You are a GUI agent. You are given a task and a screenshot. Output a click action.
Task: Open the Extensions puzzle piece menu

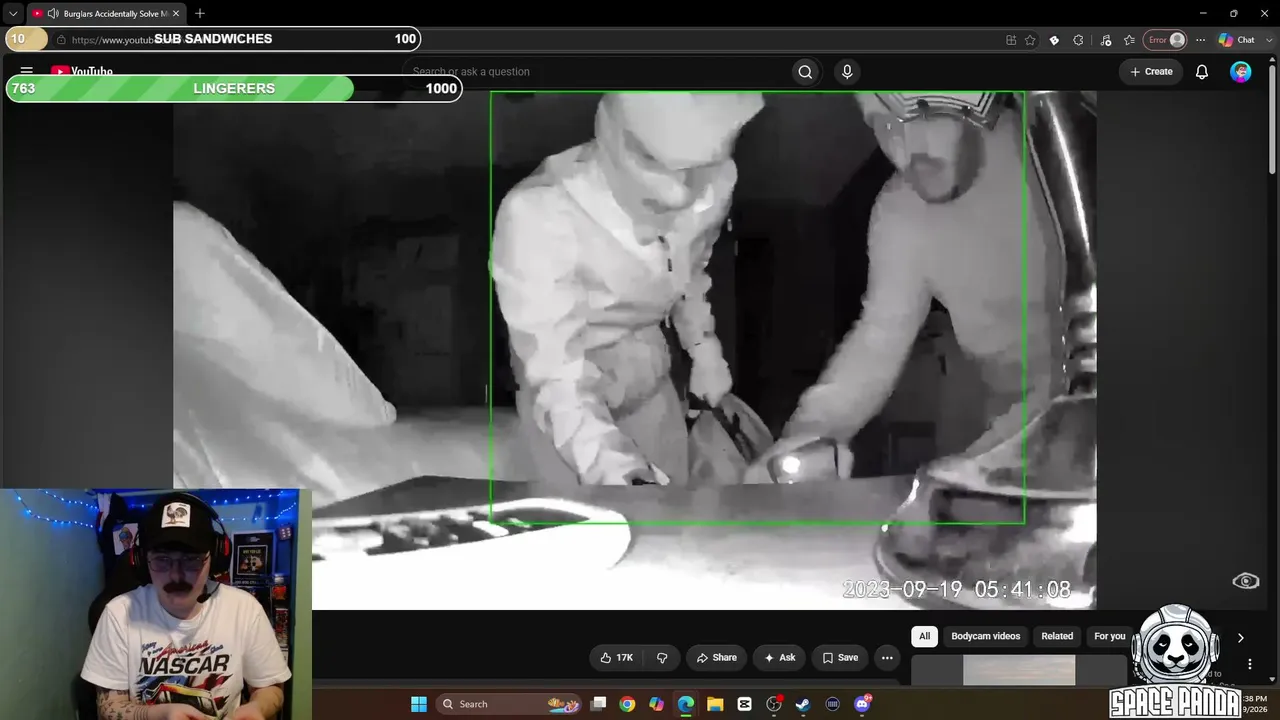pos(1078,40)
